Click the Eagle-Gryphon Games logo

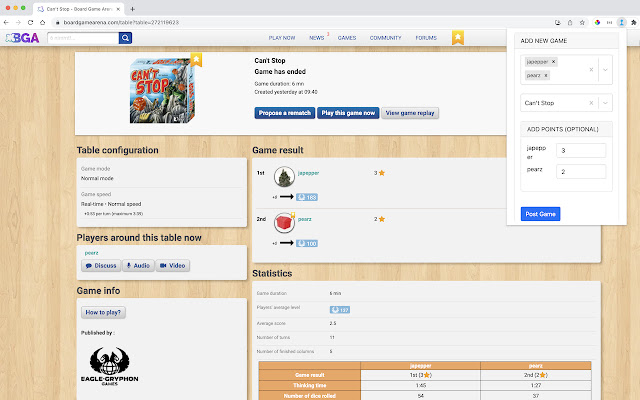(x=109, y=366)
